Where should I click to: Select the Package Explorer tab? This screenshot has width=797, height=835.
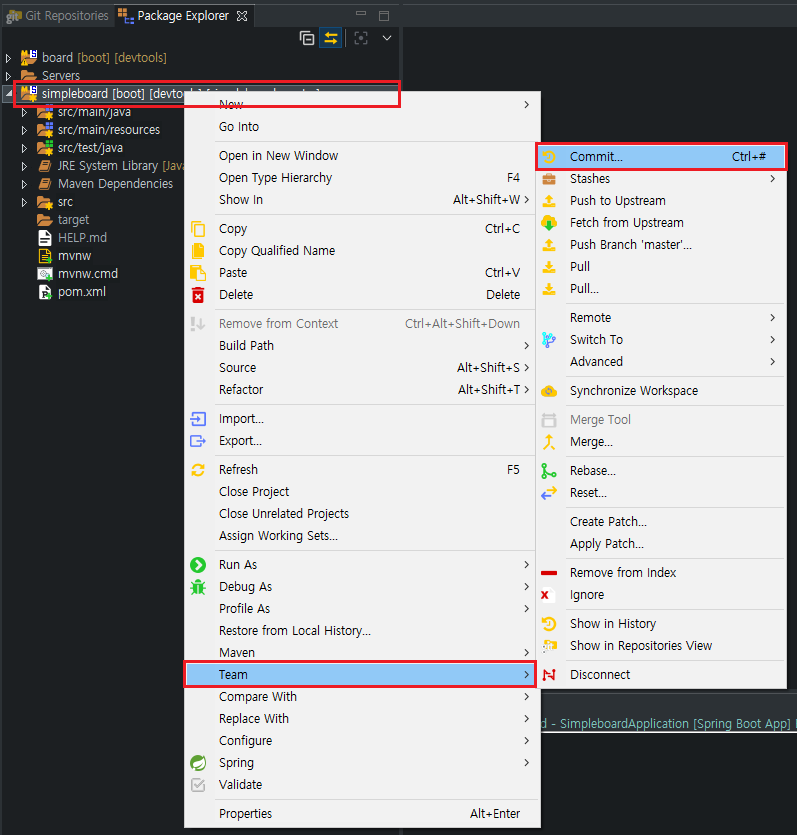click(x=183, y=16)
